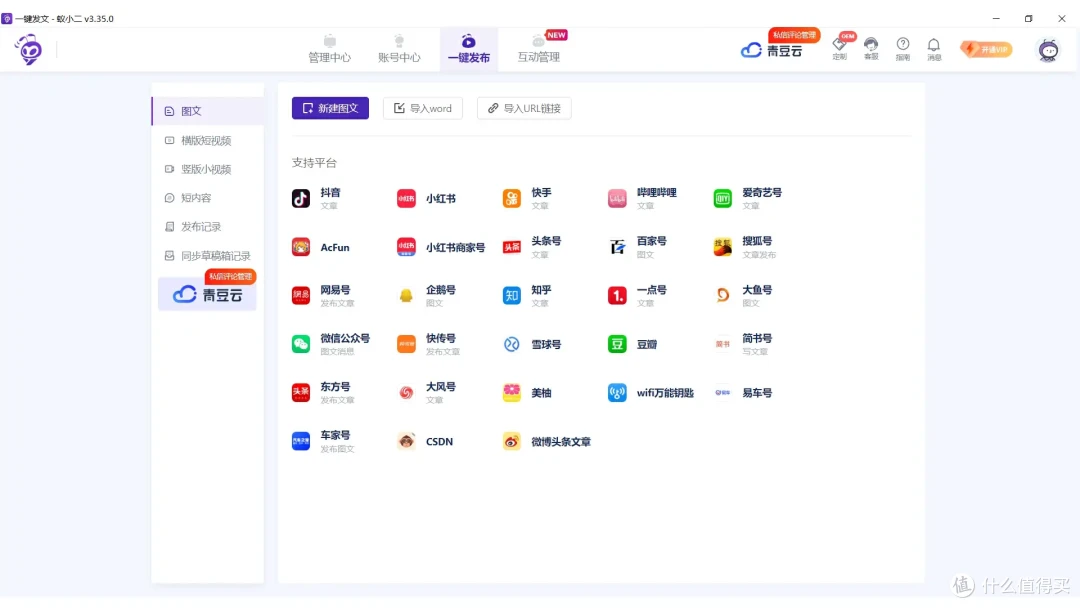Click the wifi万能钥匙 icon
The width and height of the screenshot is (1080, 608).
616,392
